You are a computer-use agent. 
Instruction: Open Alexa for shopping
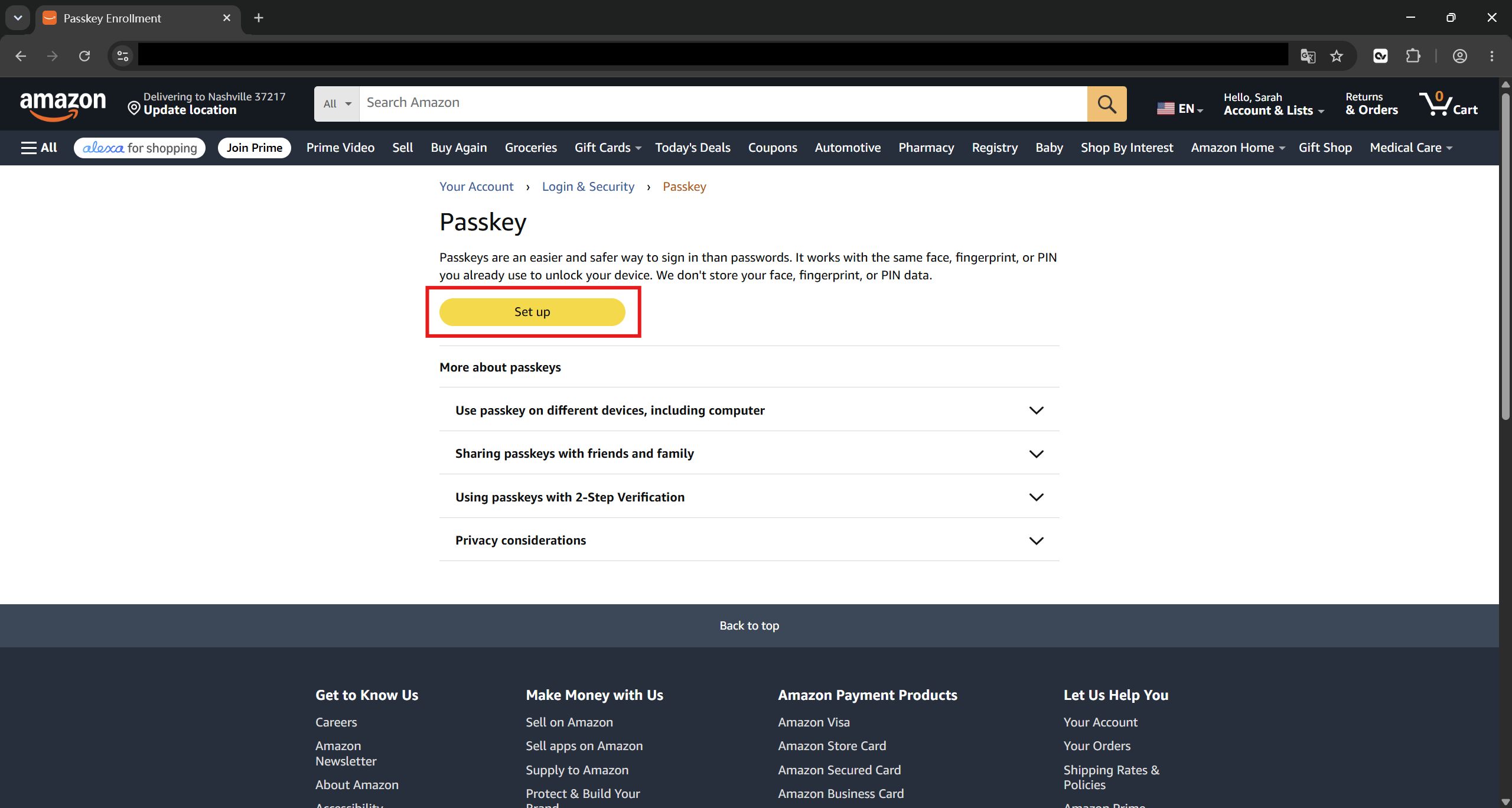[139, 148]
